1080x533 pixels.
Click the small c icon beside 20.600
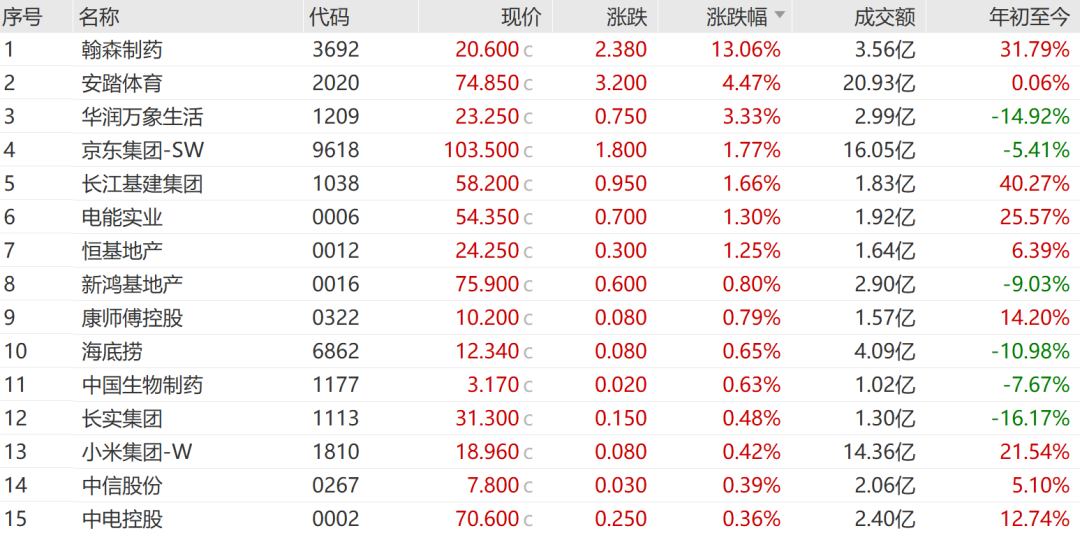pos(528,51)
